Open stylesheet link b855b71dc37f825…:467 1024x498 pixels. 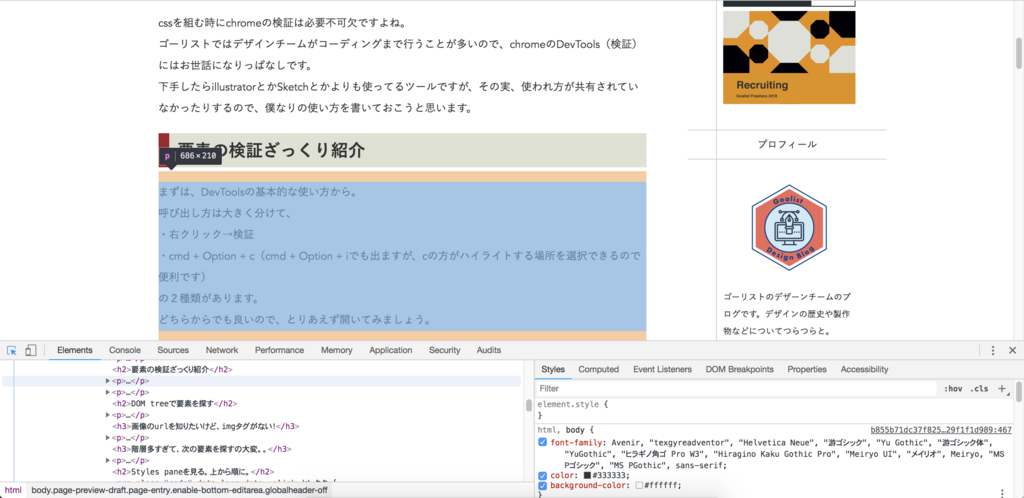point(941,431)
